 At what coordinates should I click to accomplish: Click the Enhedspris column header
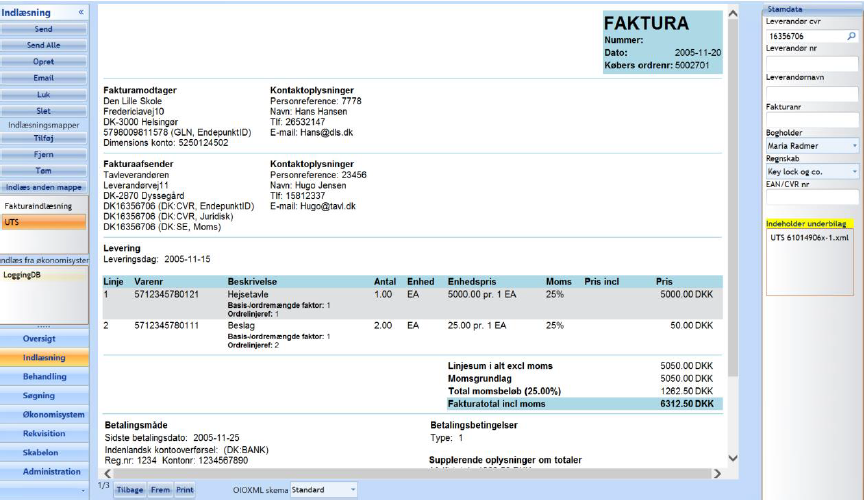472,281
